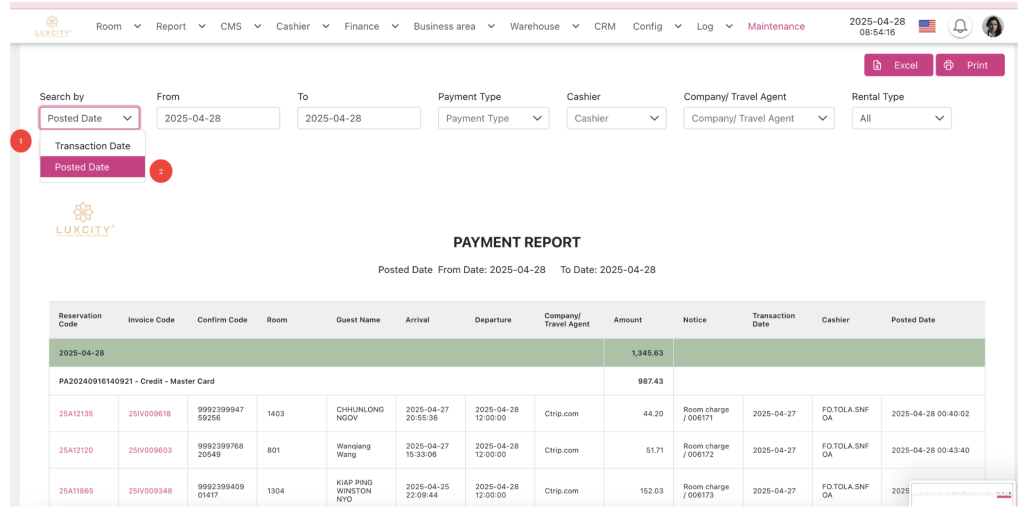Screen dimensions: 1024x518
Task: Expand the Payment Type dropdown
Action: [493, 118]
